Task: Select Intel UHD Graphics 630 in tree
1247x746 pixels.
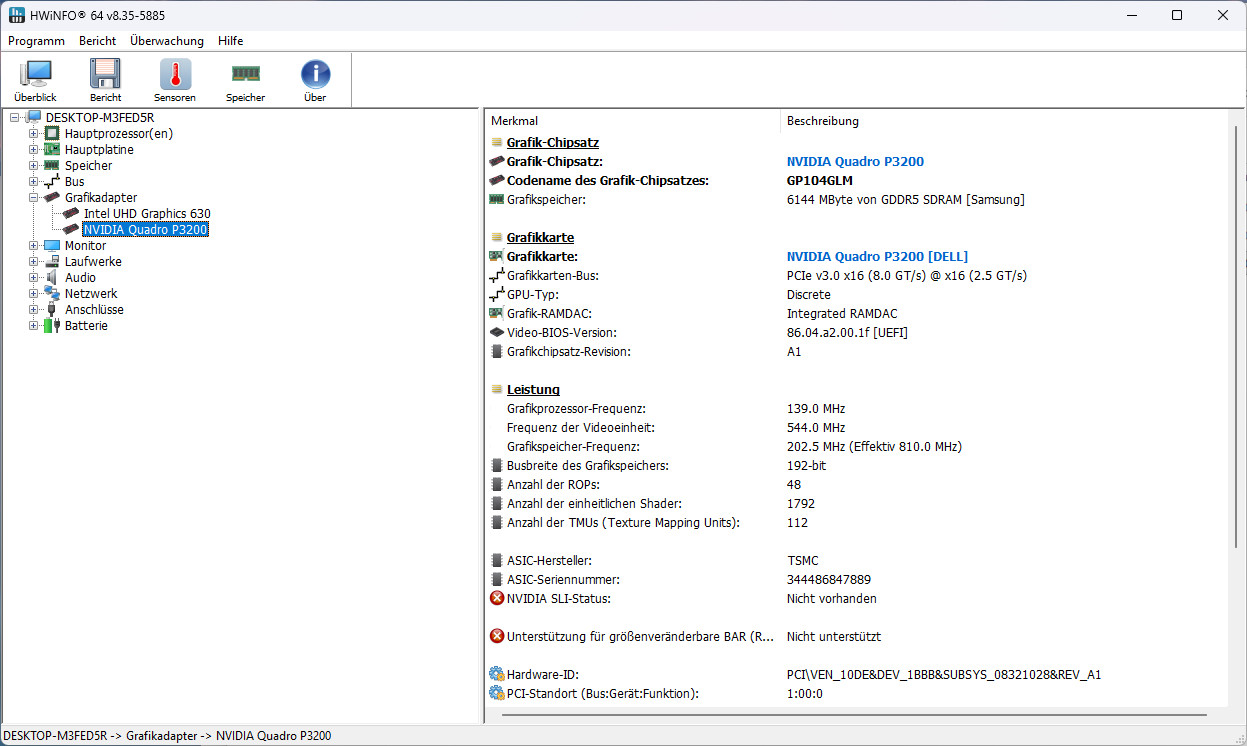Action: [x=147, y=214]
